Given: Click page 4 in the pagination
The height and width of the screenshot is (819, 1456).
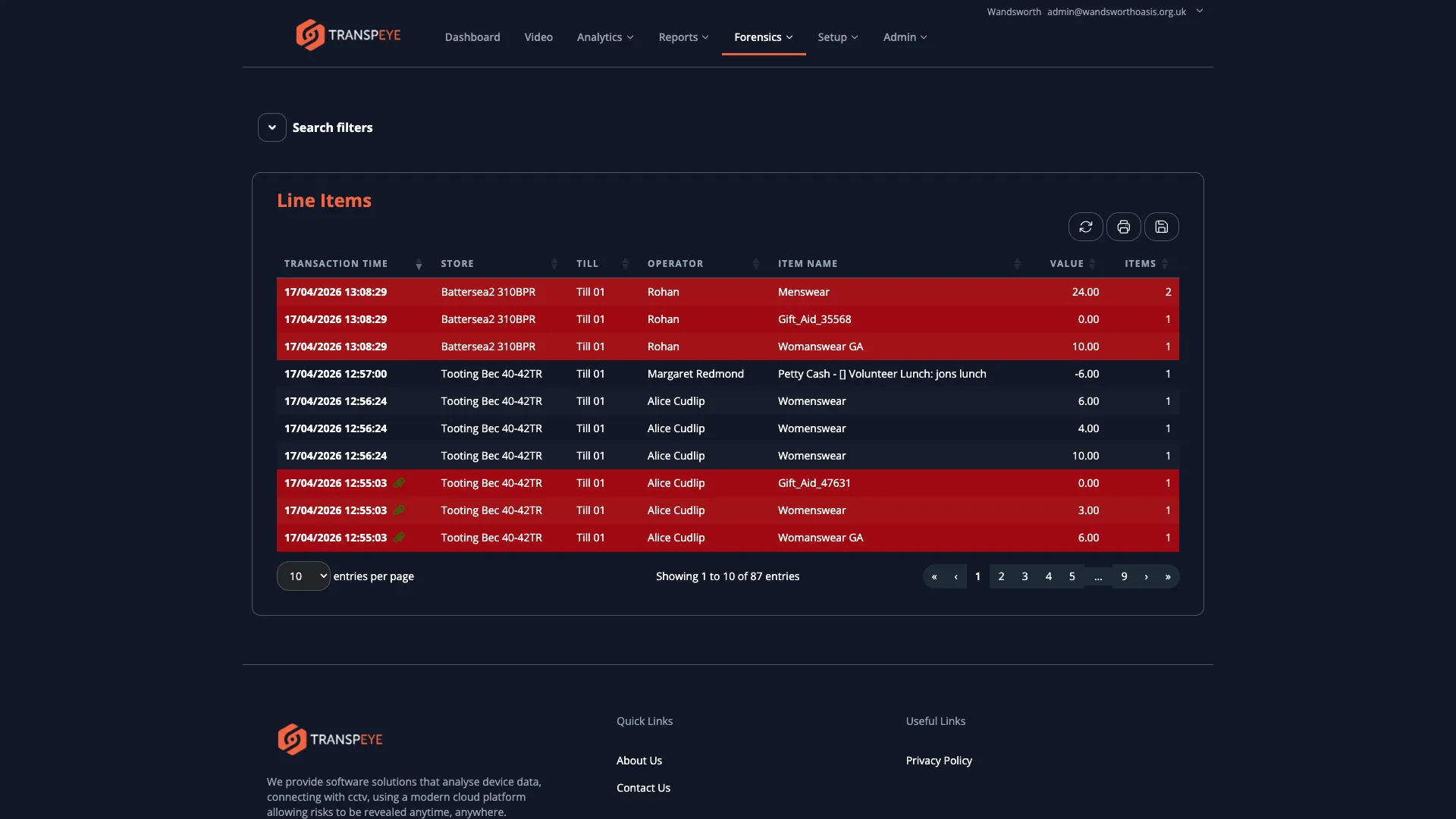Looking at the screenshot, I should tap(1048, 576).
